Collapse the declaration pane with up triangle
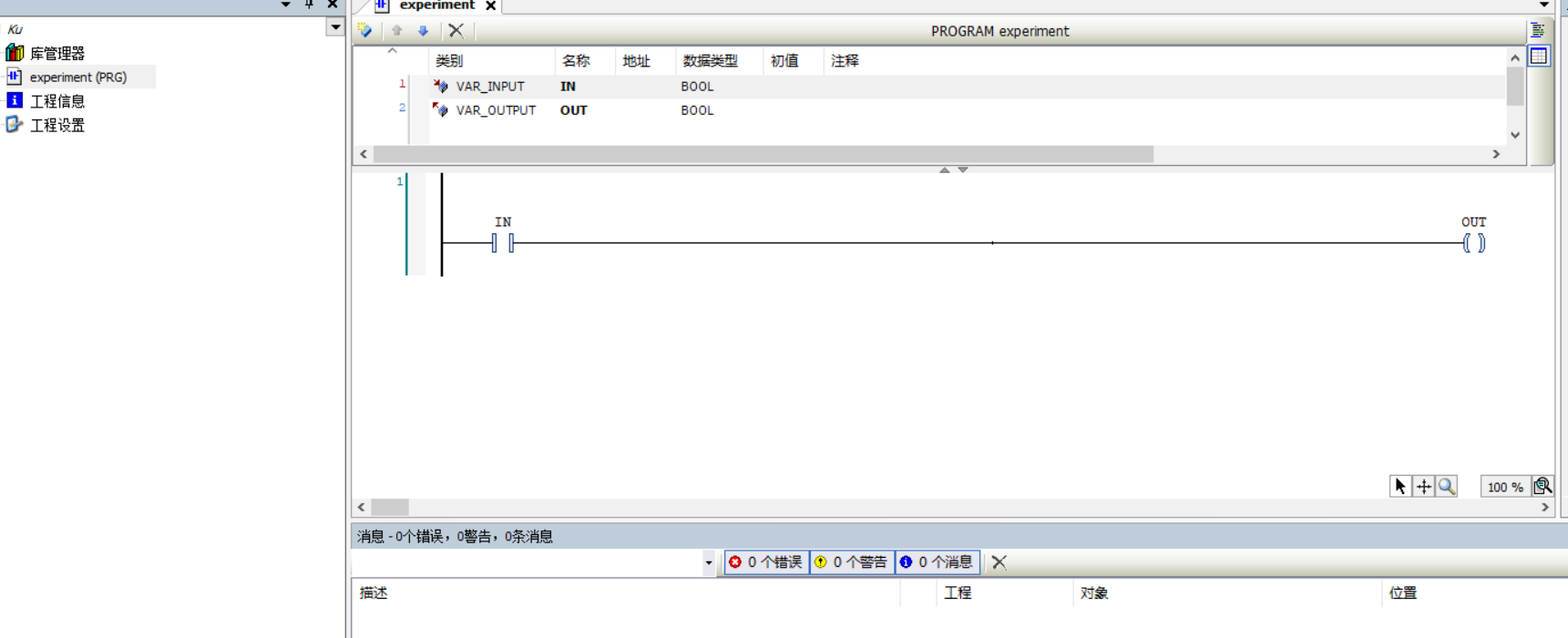Viewport: 1568px width, 638px height. [945, 170]
